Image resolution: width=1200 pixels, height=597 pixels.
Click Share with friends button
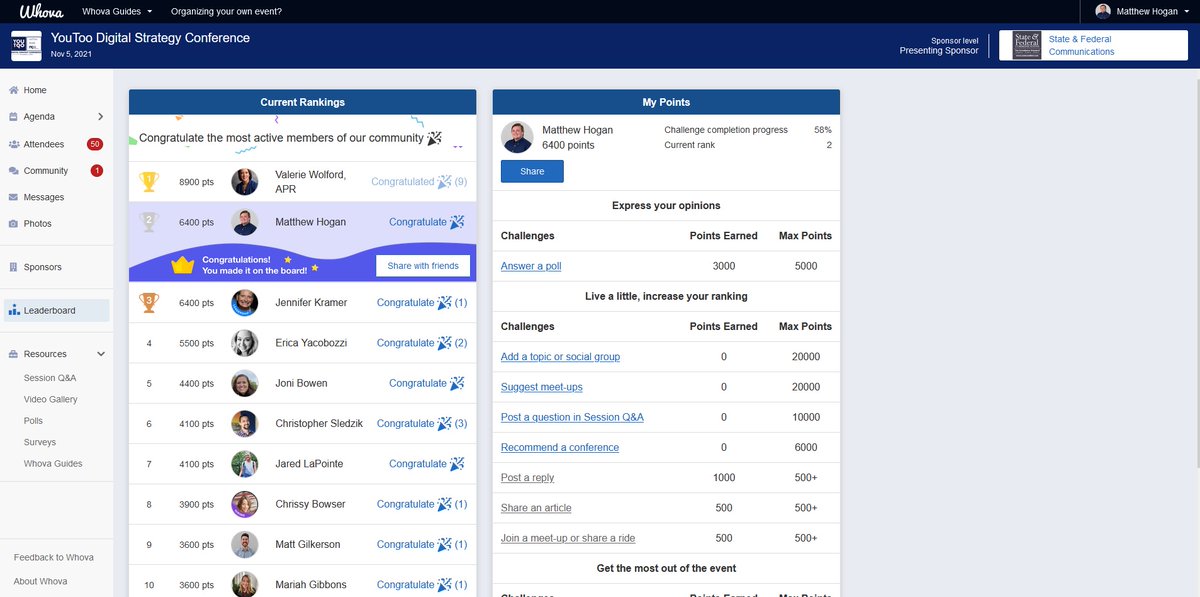(x=423, y=266)
